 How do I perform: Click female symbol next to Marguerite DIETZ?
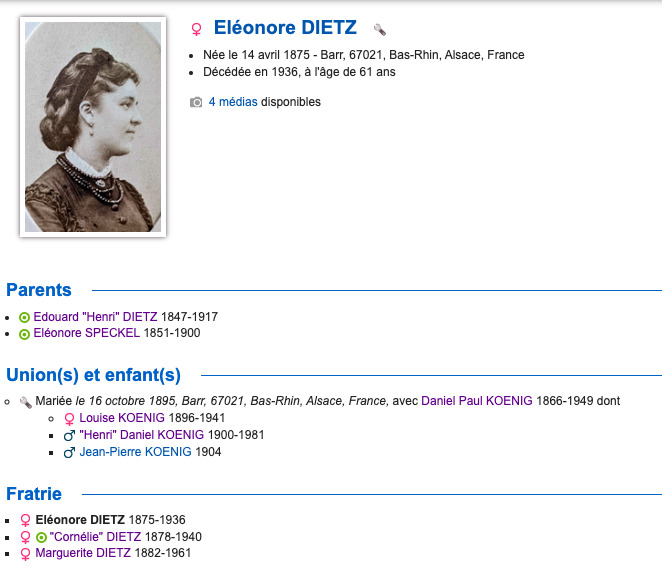(x=25, y=553)
